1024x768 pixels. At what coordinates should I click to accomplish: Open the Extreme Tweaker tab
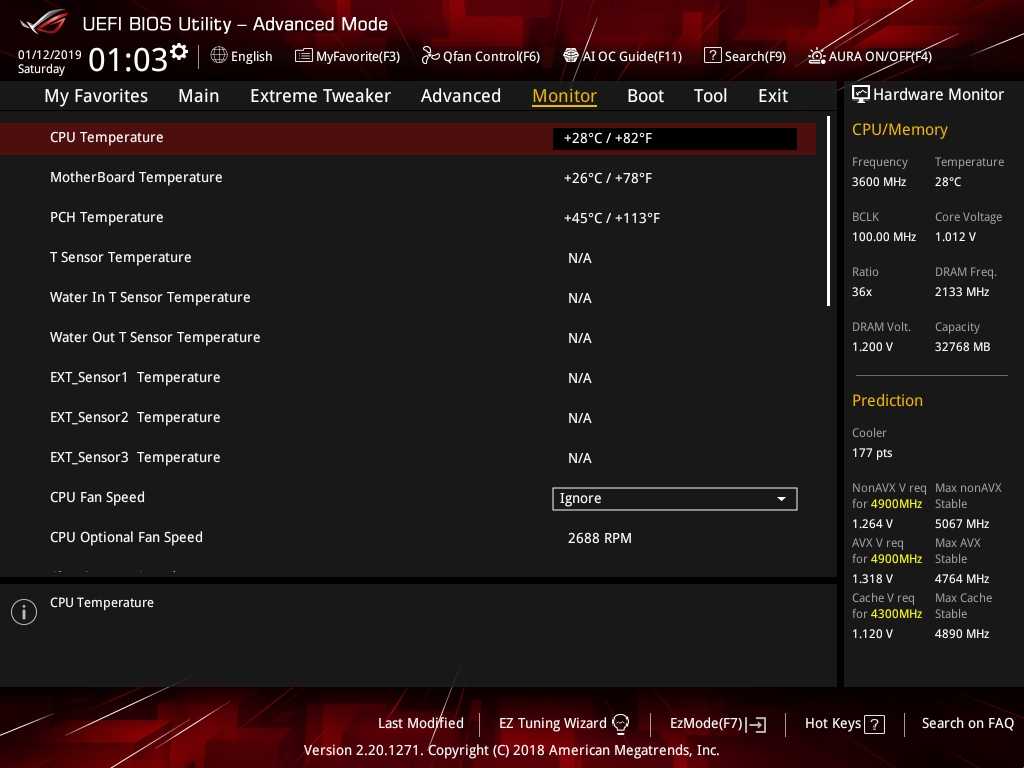click(320, 96)
